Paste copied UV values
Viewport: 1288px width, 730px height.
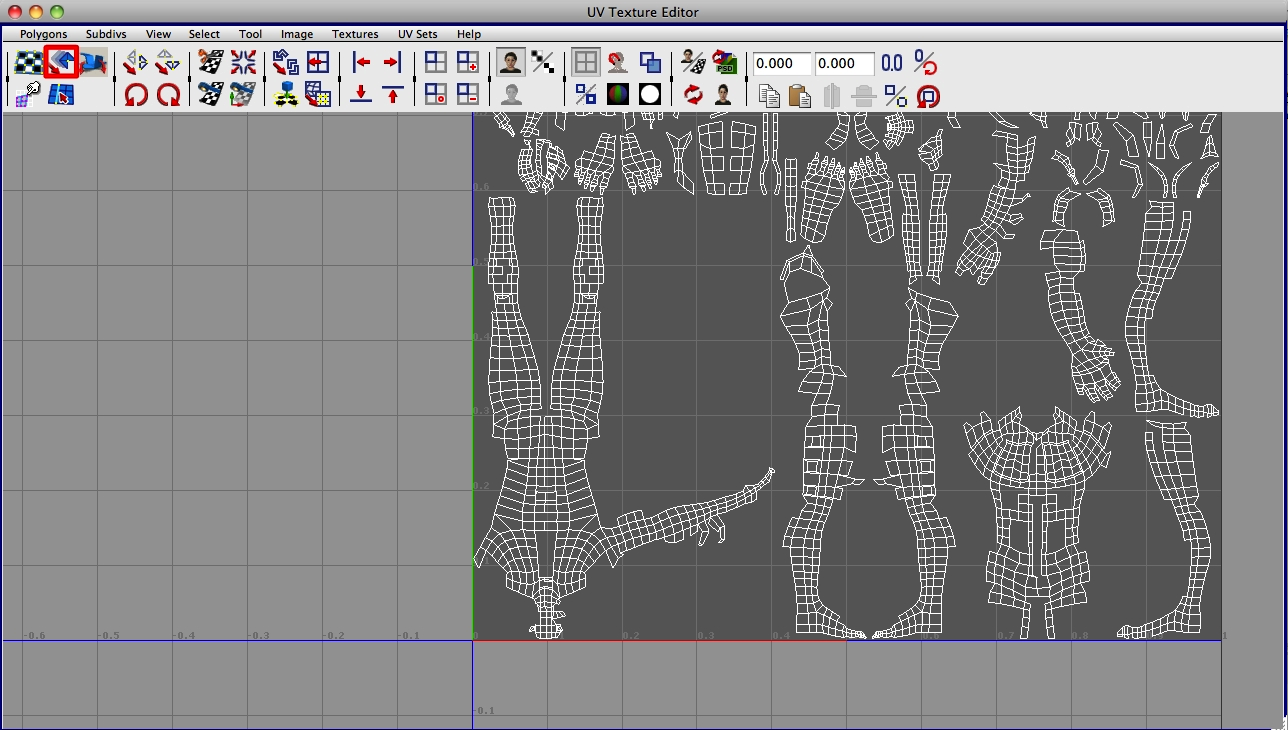(798, 95)
